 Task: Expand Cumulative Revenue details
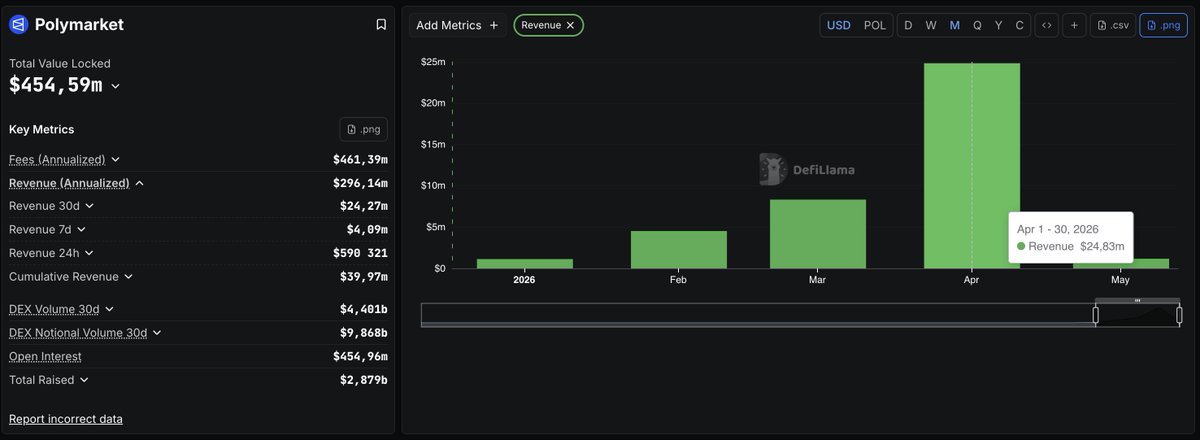click(128, 276)
